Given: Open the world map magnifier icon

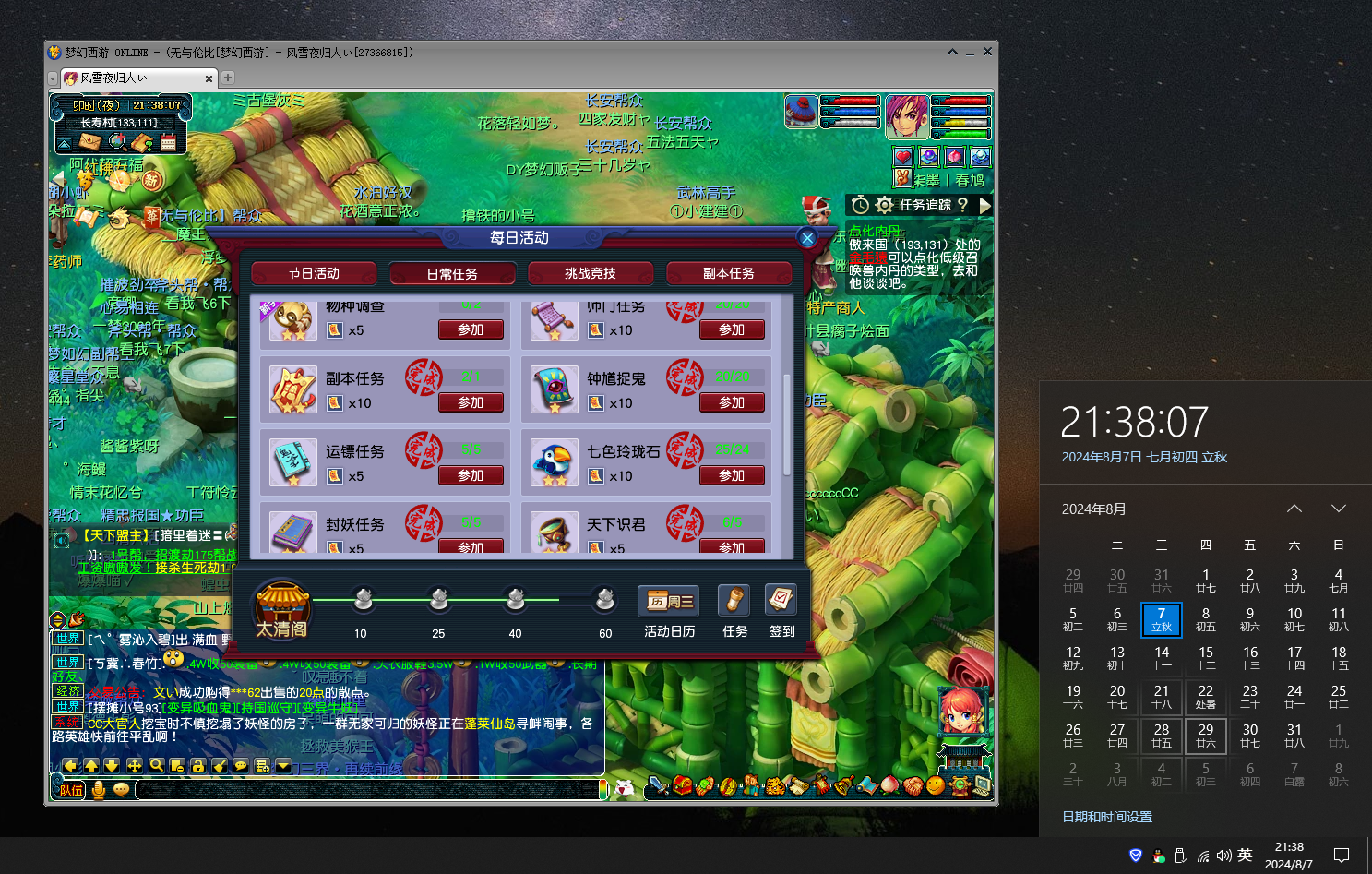Looking at the screenshot, I should click(x=117, y=142).
